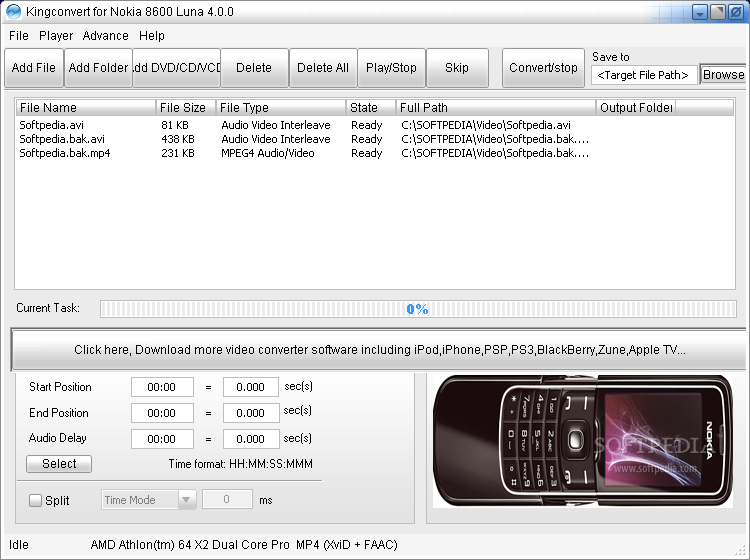Click the Delete All button
Screen dimensions: 750x560
[323, 68]
